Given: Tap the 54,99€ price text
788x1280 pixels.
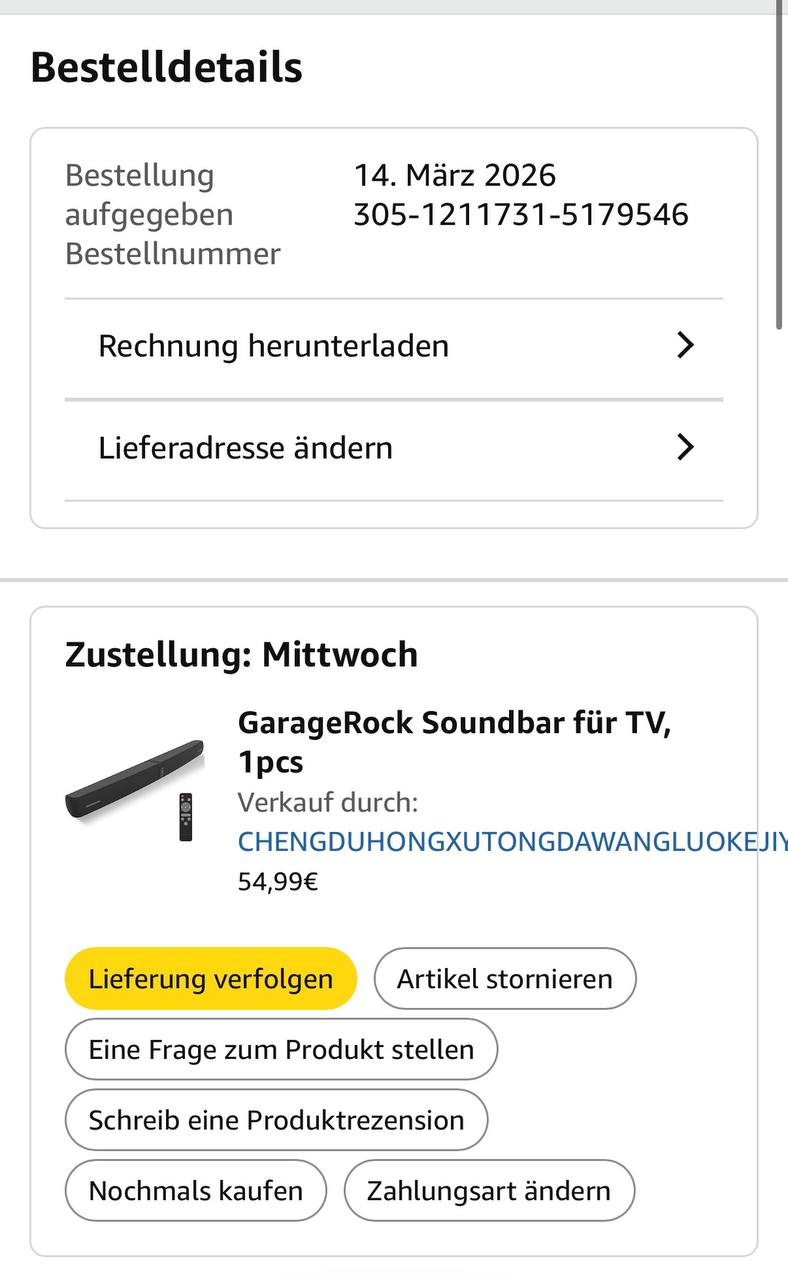Looking at the screenshot, I should click(278, 881).
